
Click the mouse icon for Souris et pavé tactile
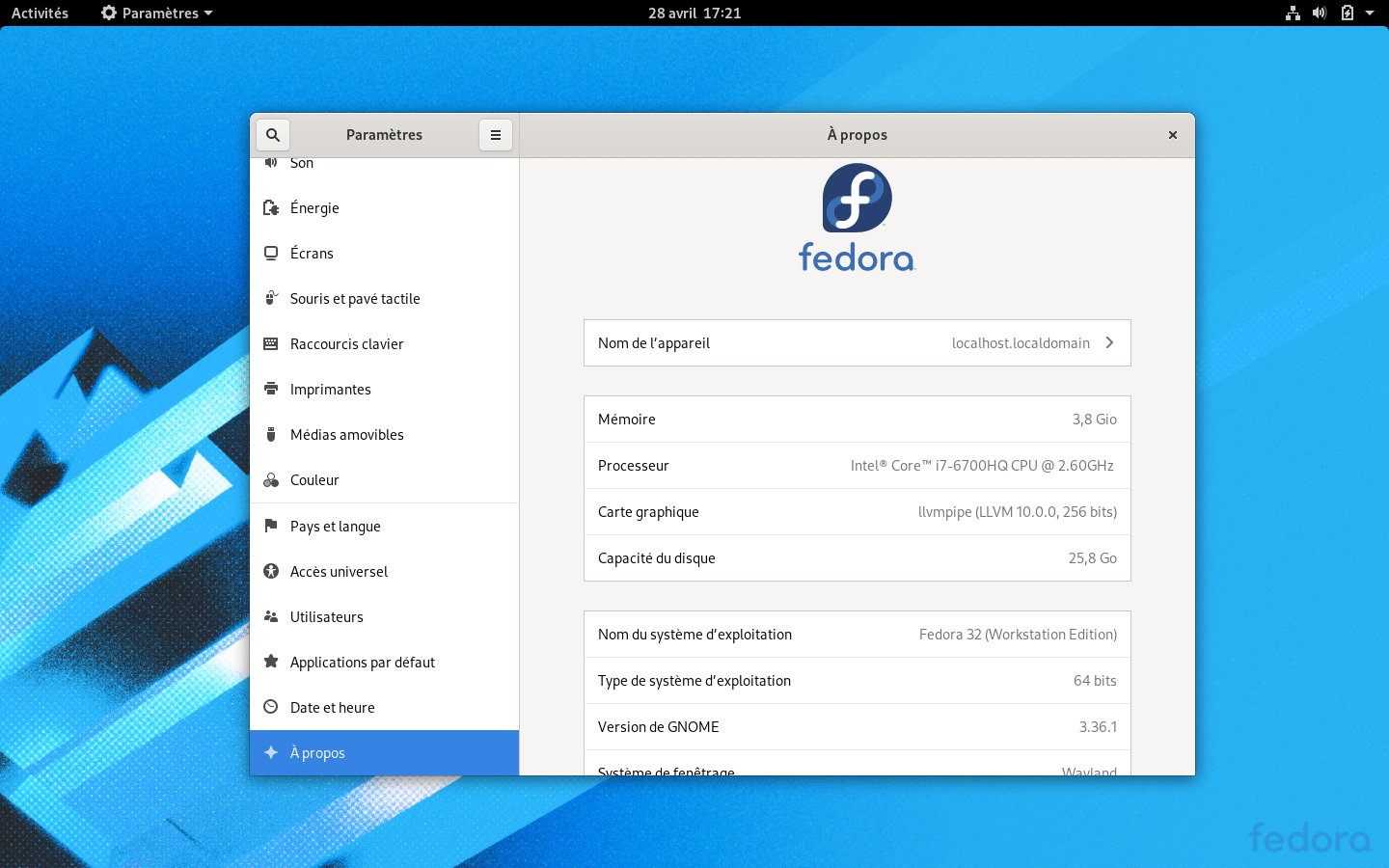tap(271, 299)
